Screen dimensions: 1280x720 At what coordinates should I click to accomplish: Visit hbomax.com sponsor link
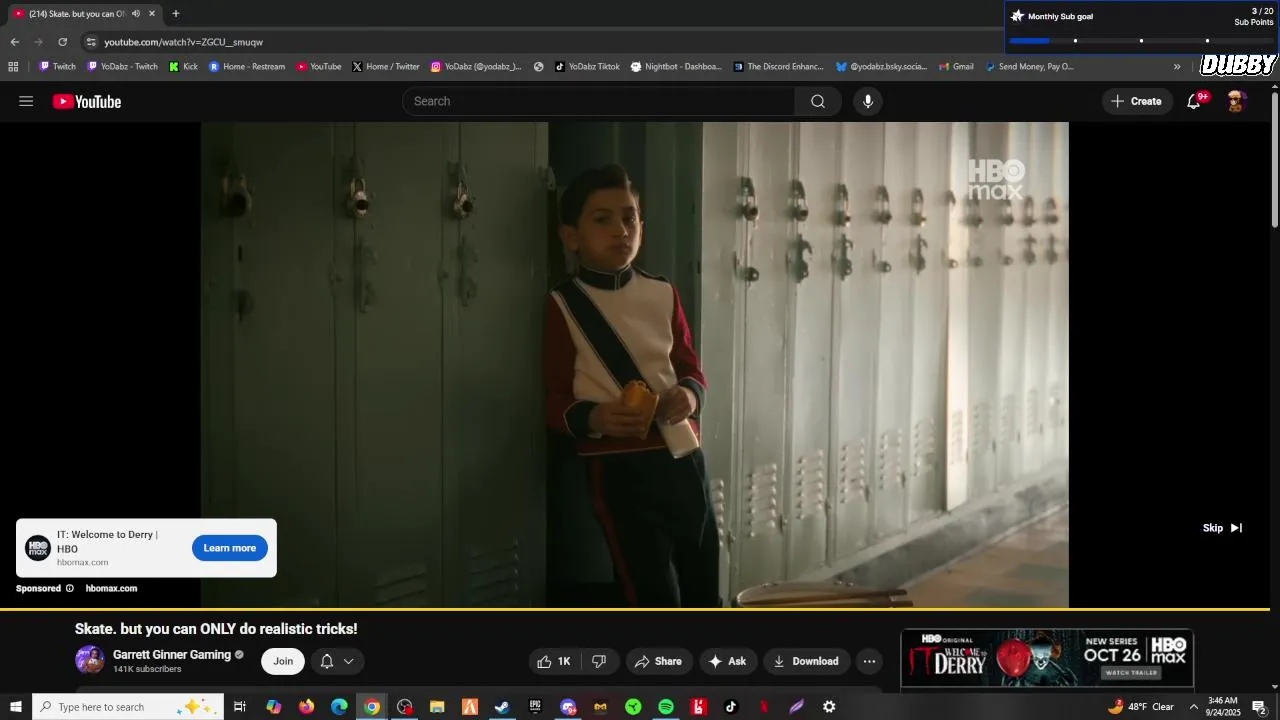coord(111,588)
